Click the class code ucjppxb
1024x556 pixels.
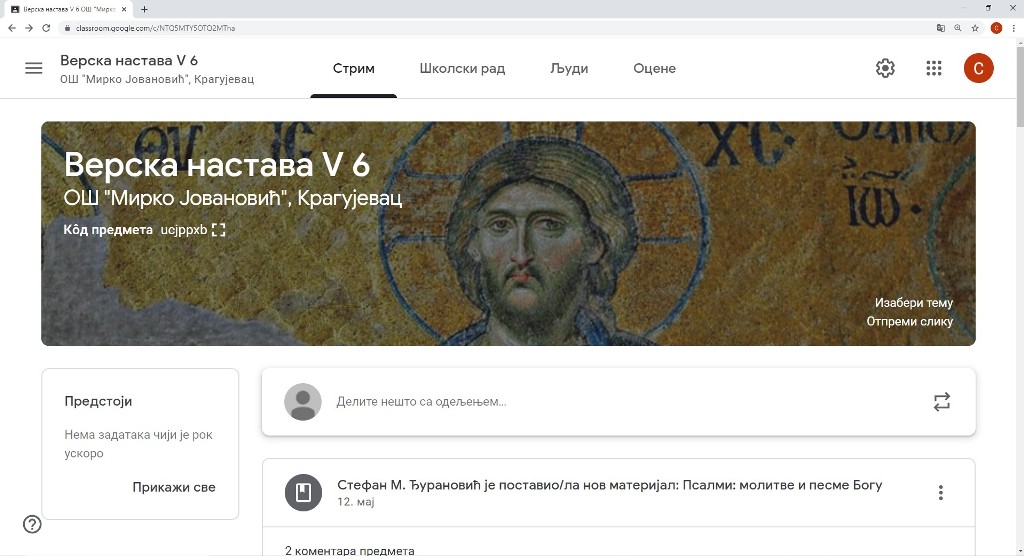184,230
